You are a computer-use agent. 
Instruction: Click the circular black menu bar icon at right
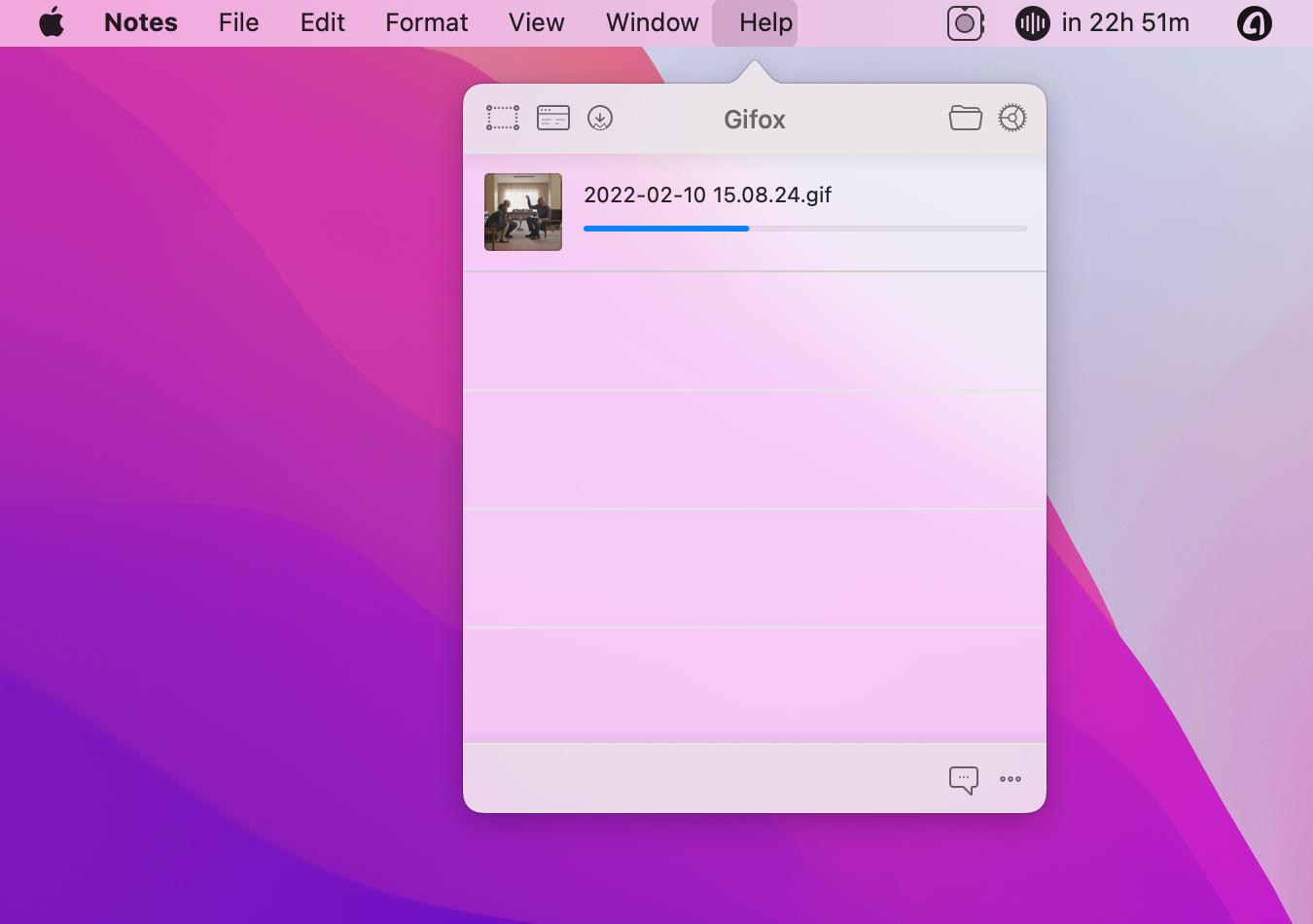pyautogui.click(x=1254, y=23)
